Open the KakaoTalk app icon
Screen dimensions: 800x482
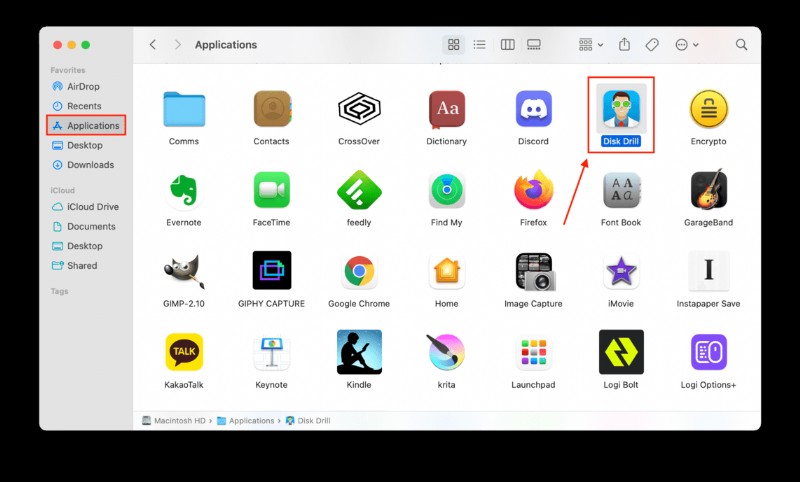pyautogui.click(x=184, y=352)
